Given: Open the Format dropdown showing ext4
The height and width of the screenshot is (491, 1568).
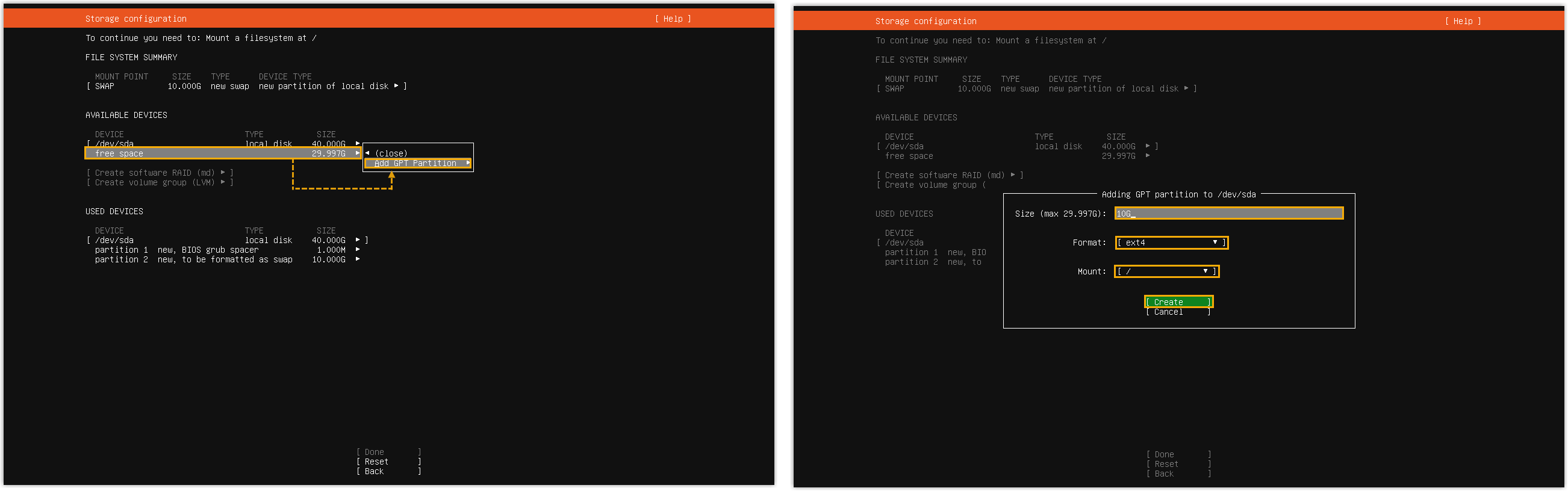Looking at the screenshot, I should 1171,242.
